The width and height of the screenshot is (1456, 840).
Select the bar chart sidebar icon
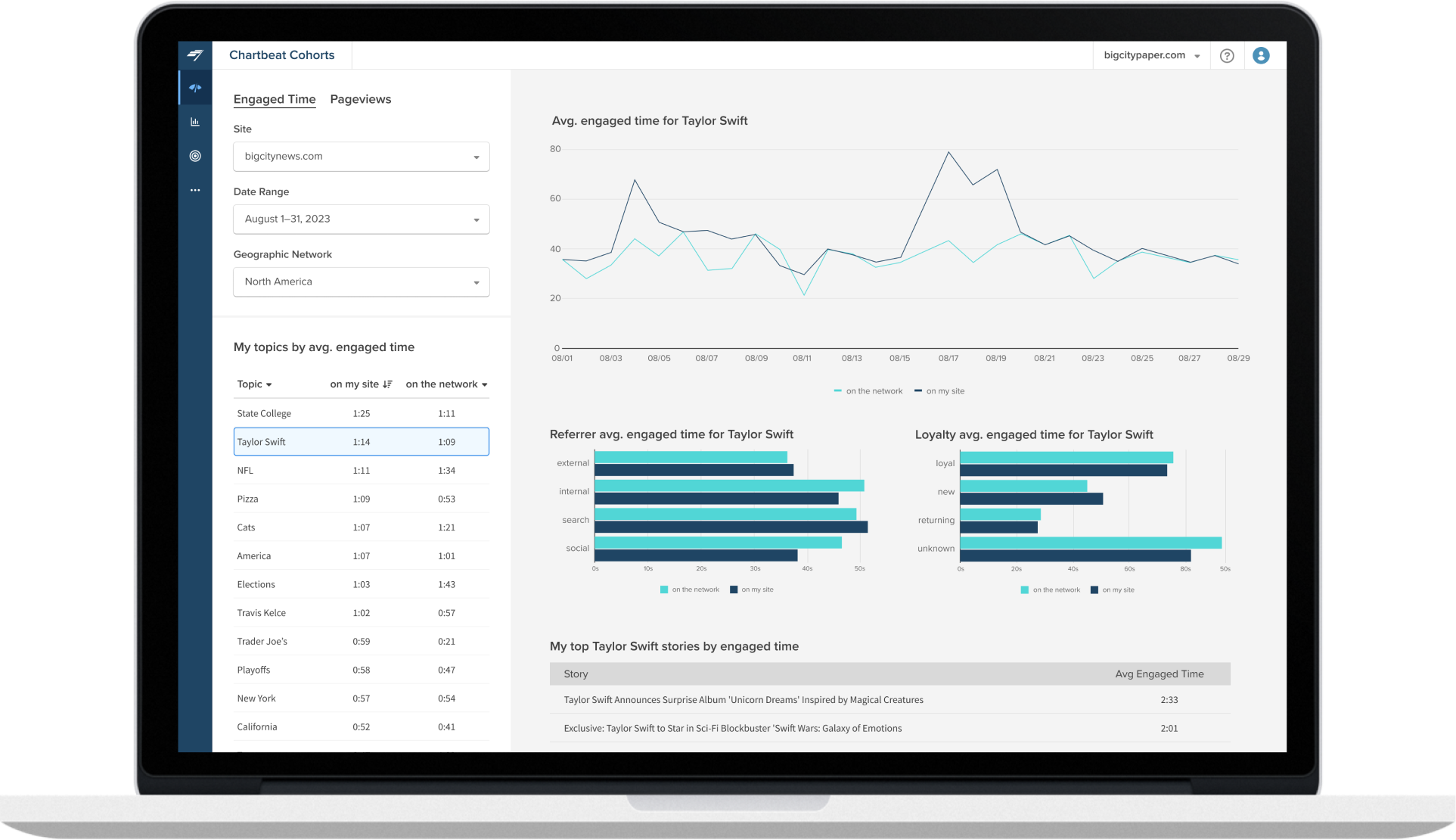click(194, 121)
